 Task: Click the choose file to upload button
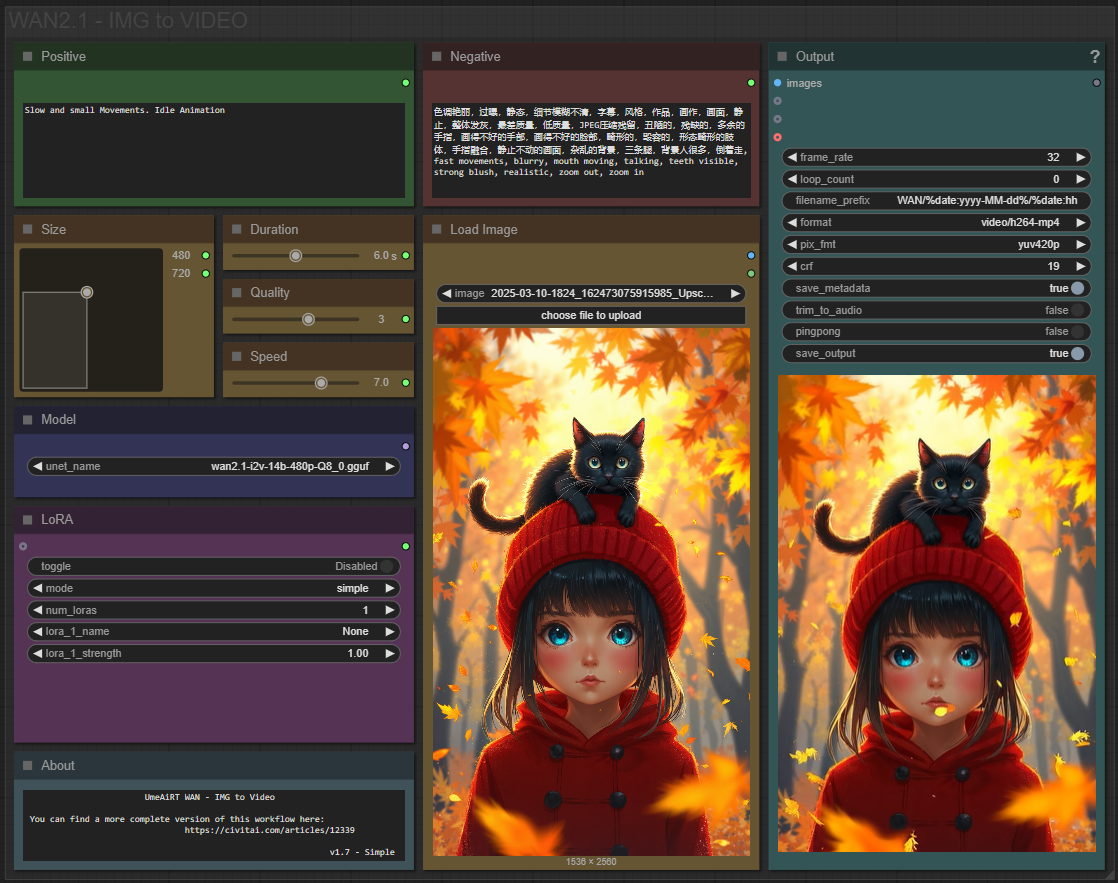click(x=591, y=315)
